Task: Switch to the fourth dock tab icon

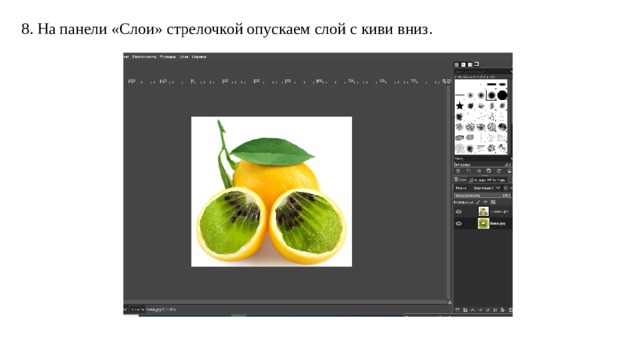Action: (477, 64)
